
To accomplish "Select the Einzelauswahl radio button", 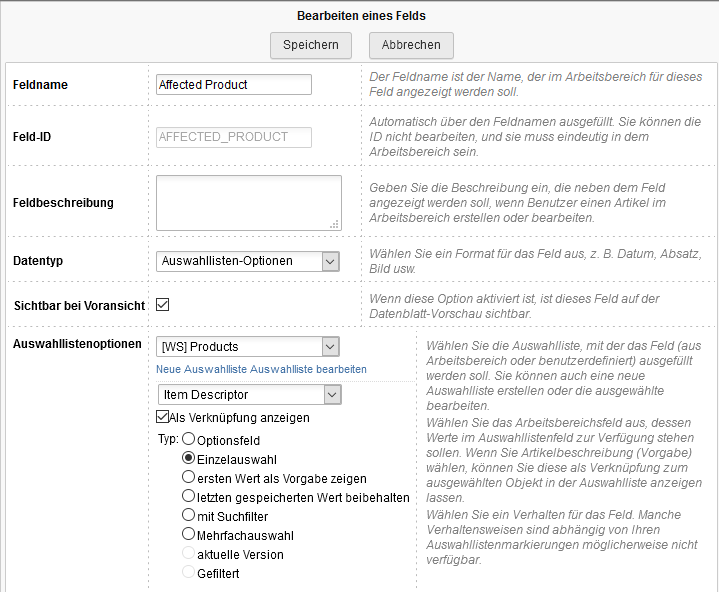I will tap(188, 457).
